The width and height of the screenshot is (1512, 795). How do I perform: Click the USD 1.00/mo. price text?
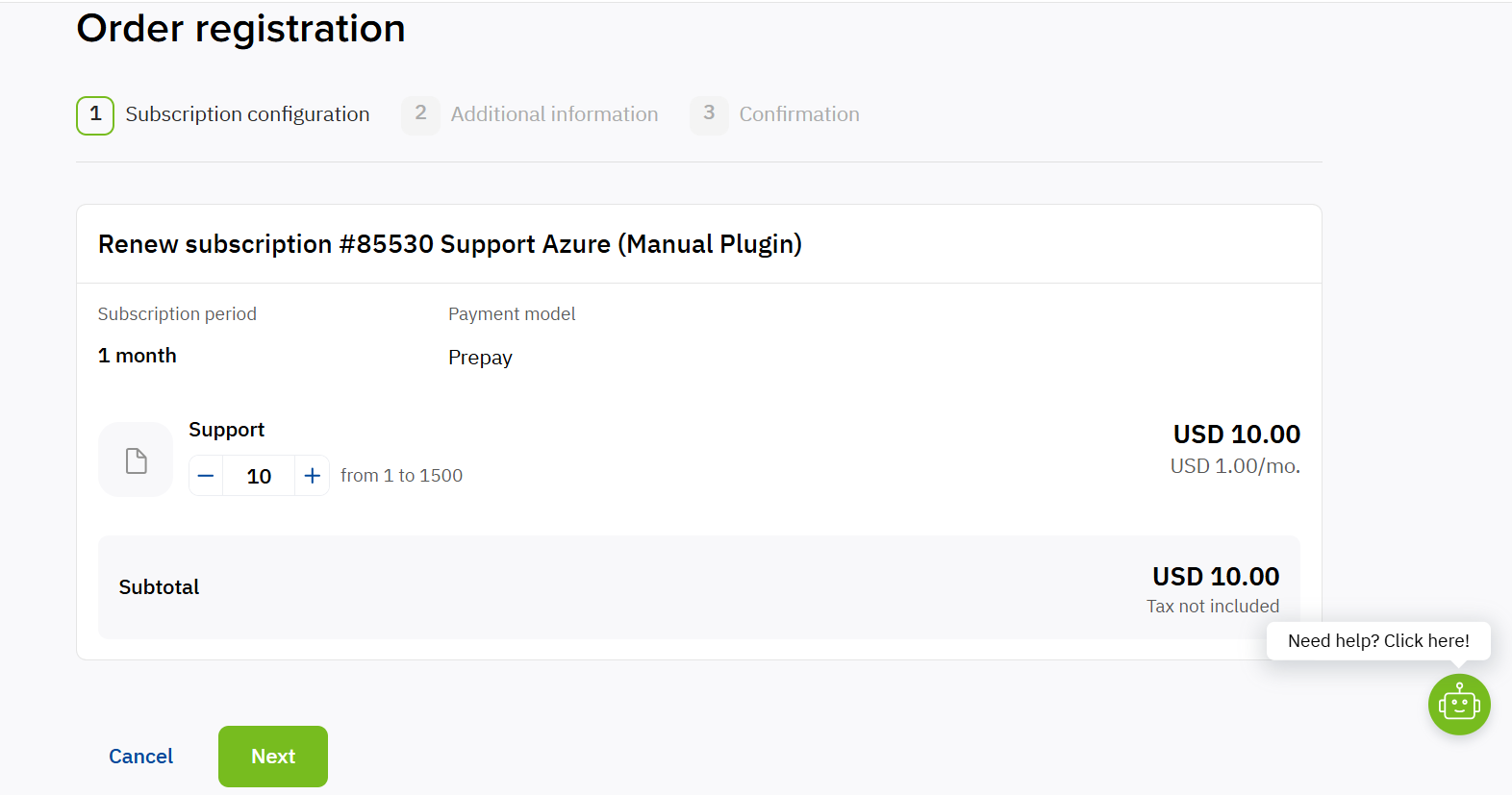(1235, 466)
